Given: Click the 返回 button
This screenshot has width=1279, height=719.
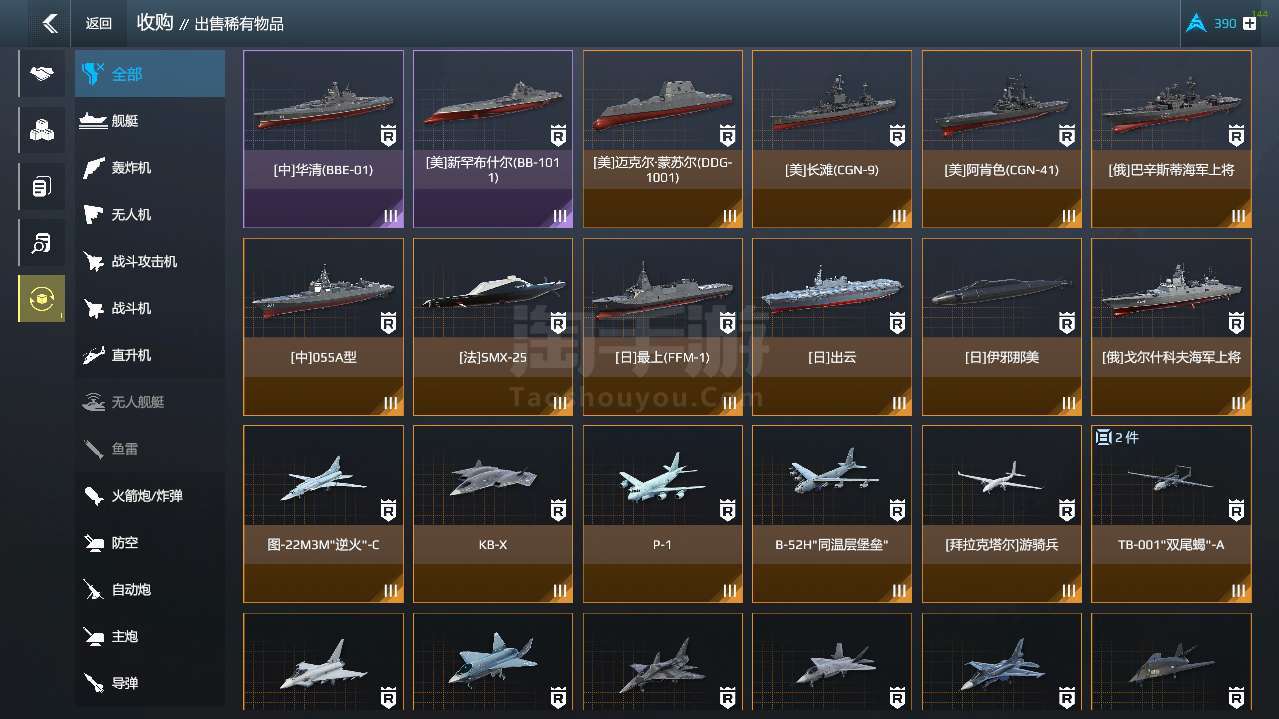Looking at the screenshot, I should (x=99, y=24).
